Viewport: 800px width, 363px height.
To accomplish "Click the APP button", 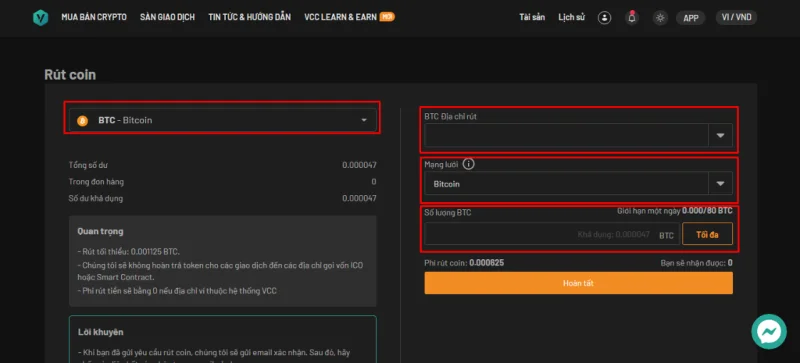I will click(691, 18).
